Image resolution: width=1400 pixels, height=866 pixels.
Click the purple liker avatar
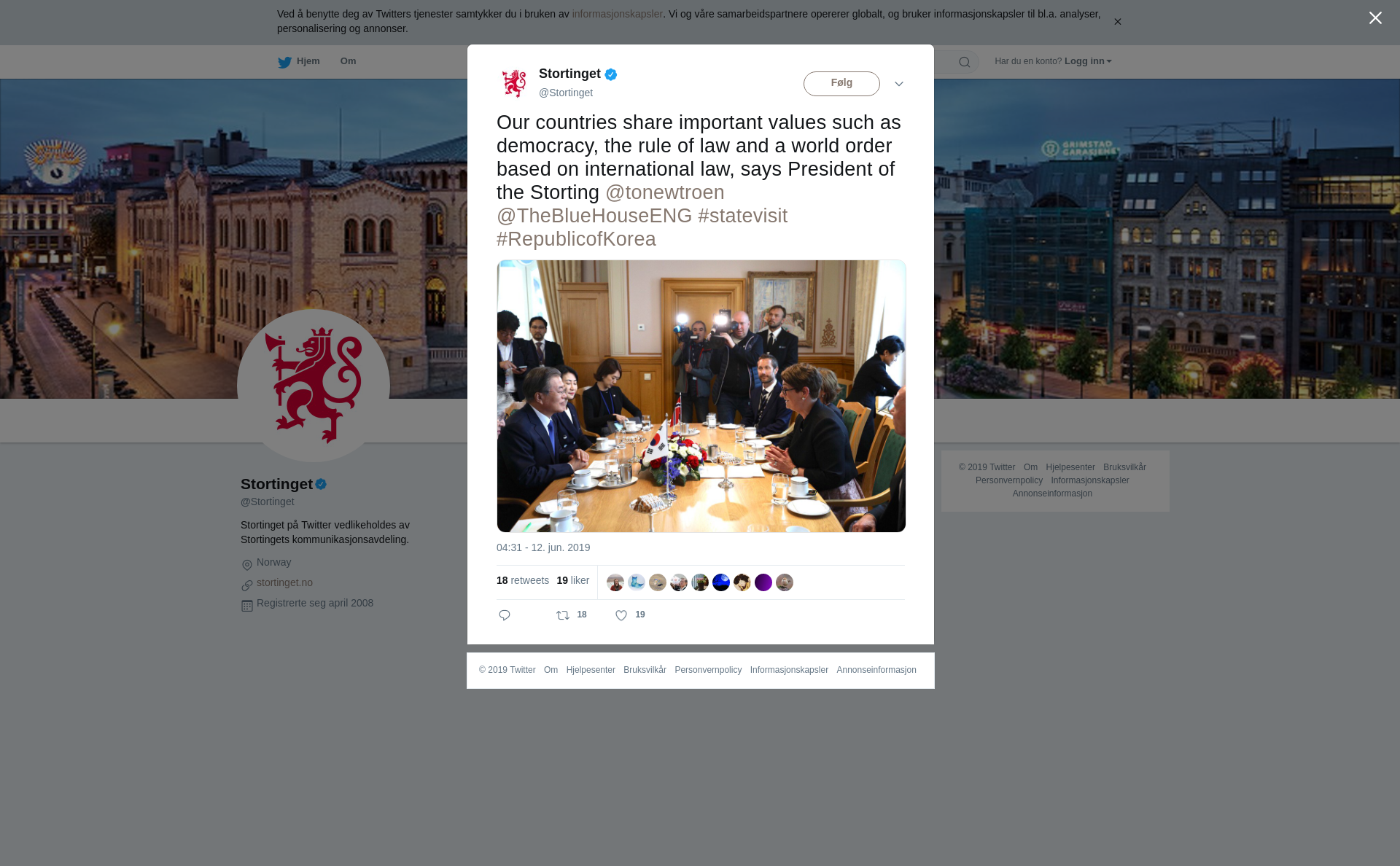point(763,582)
